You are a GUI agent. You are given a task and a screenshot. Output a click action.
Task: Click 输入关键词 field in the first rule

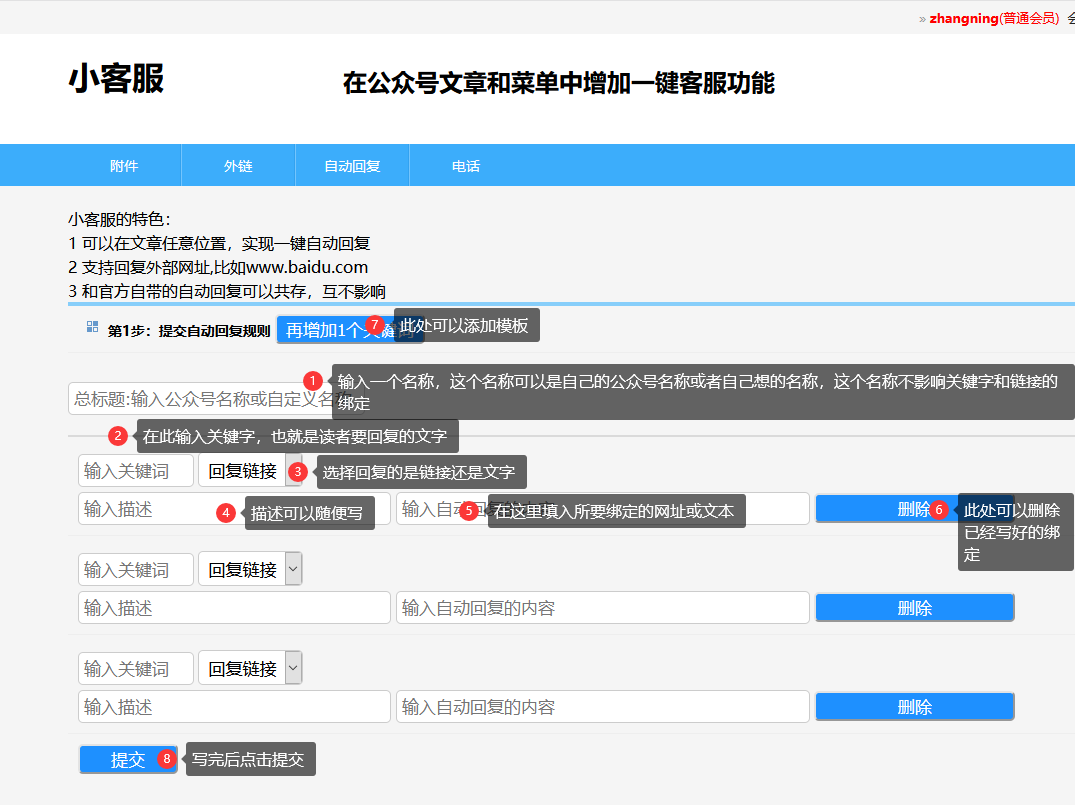(136, 471)
